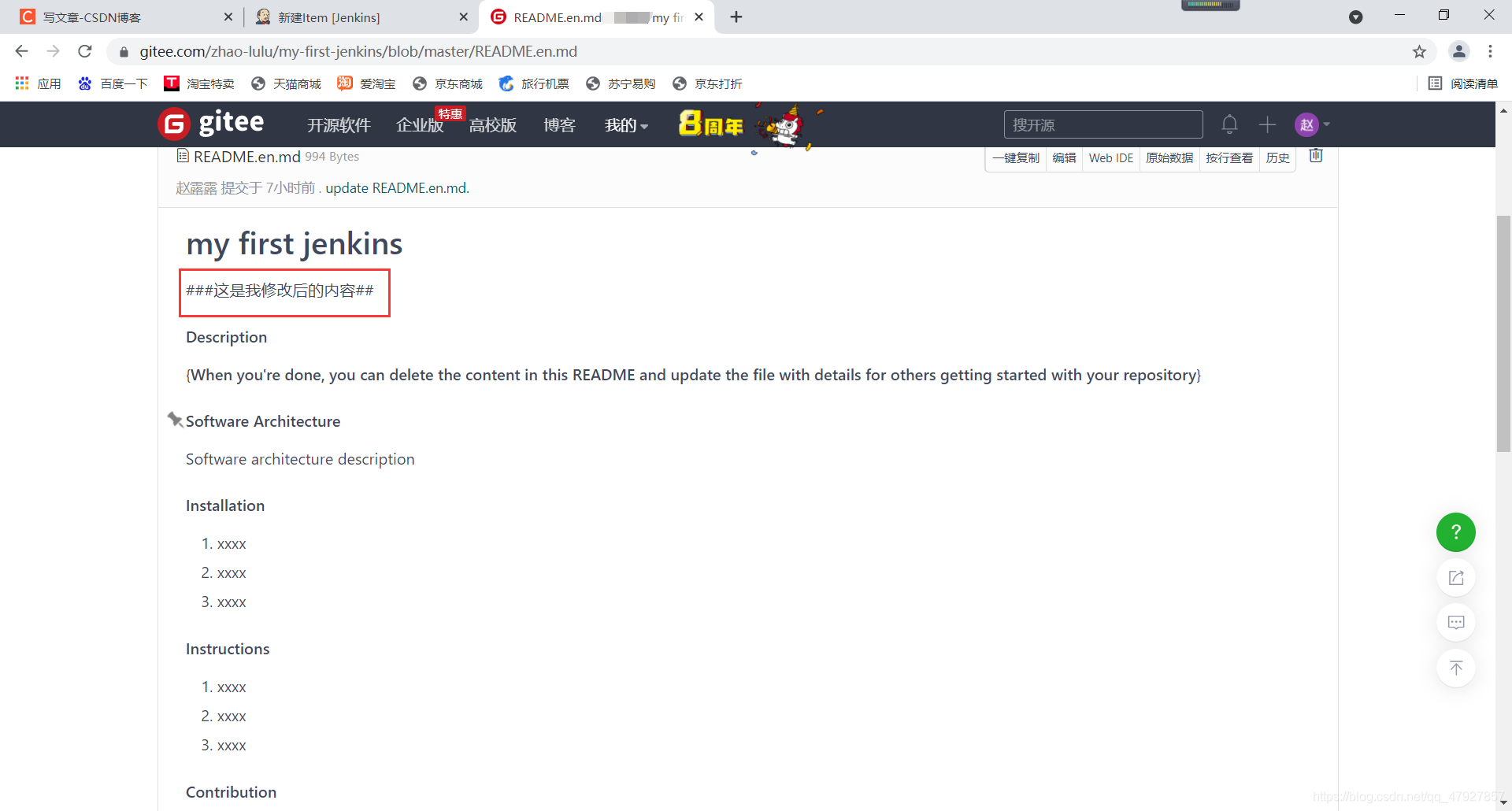This screenshot has width=1512, height=811.
Task: Open the feedback chat floating icon
Action: point(1456,623)
